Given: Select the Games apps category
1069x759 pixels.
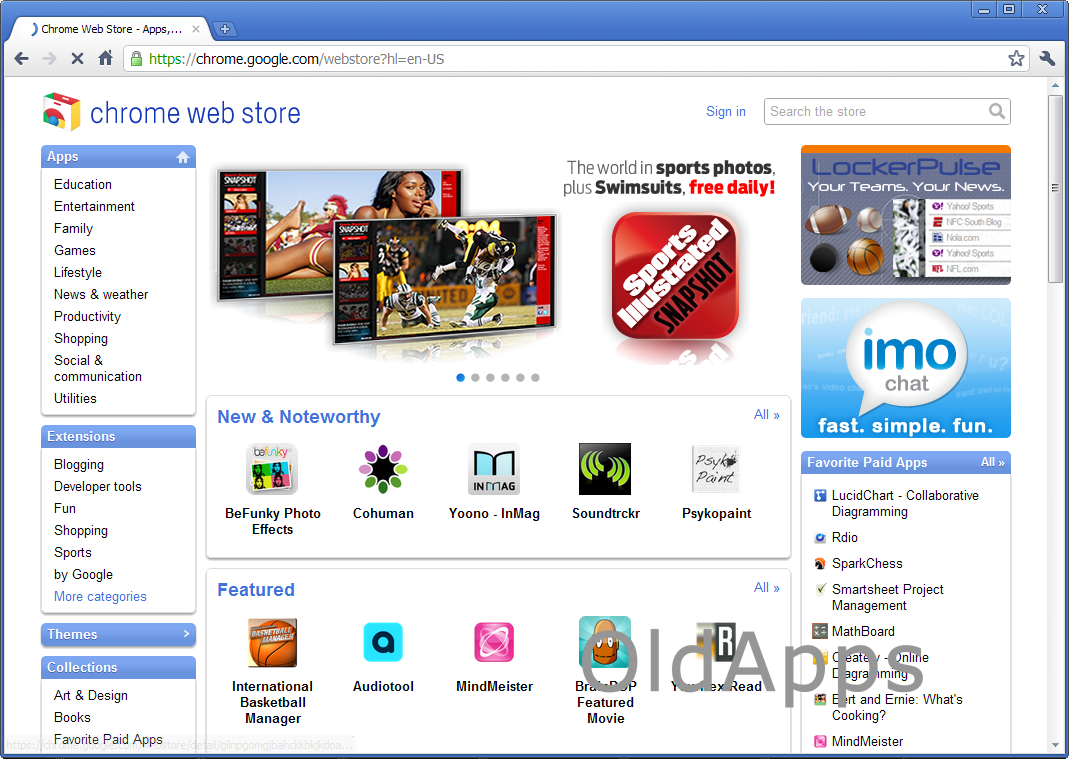Looking at the screenshot, I should [74, 251].
